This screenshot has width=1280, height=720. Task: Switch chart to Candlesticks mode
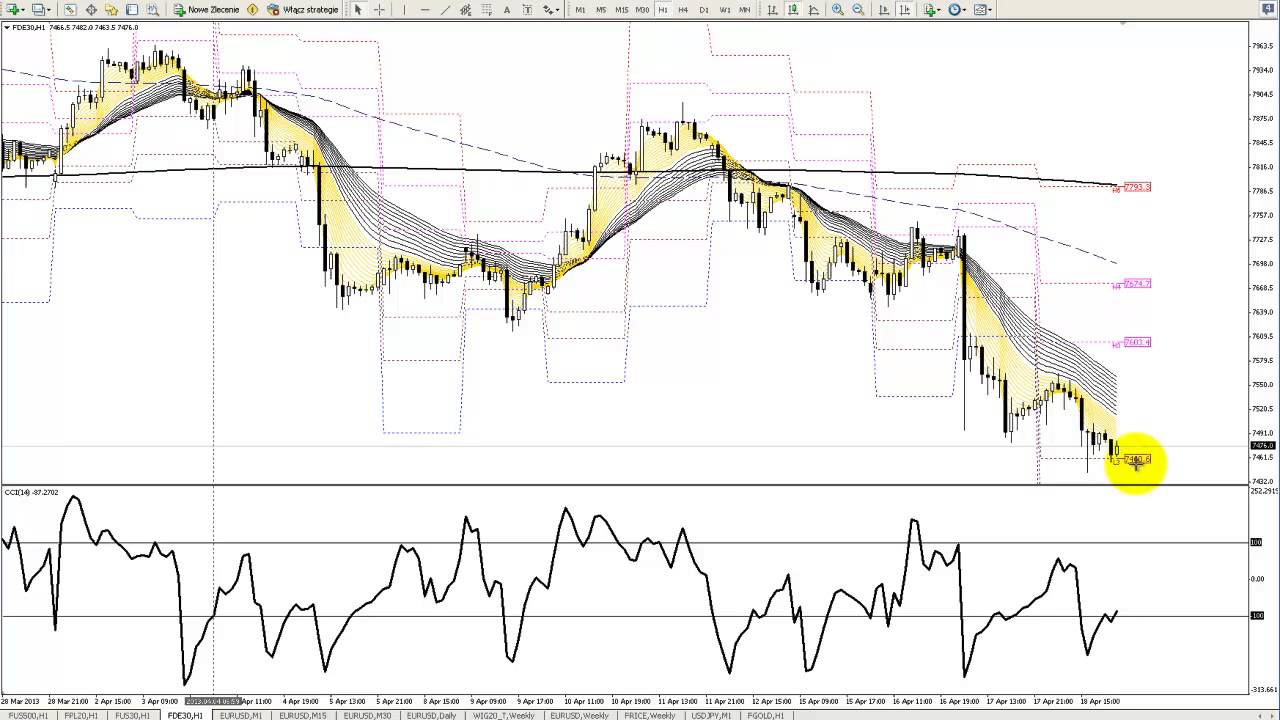793,9
